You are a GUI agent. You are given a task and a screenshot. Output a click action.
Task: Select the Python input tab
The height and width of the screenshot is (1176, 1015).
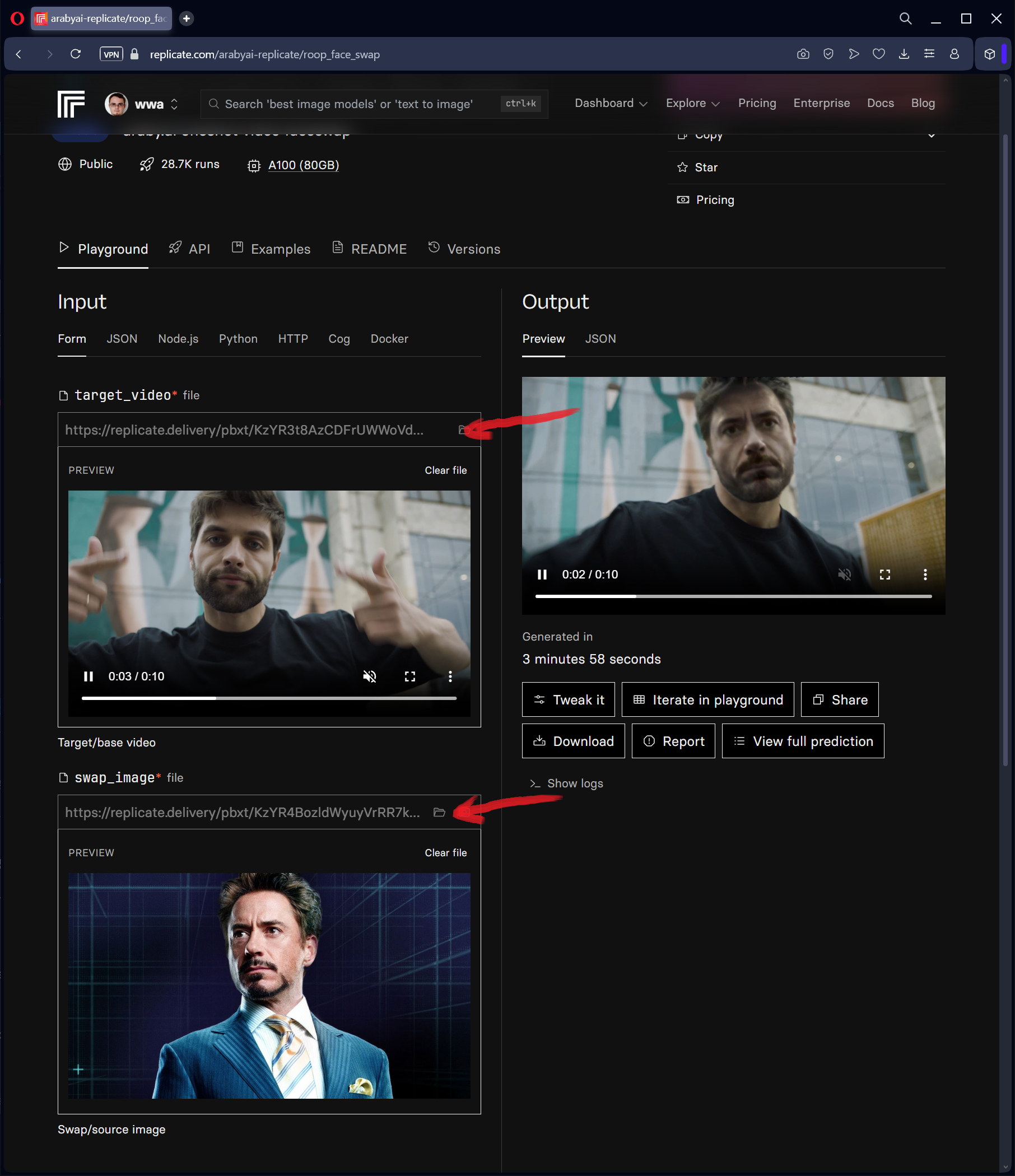click(238, 339)
